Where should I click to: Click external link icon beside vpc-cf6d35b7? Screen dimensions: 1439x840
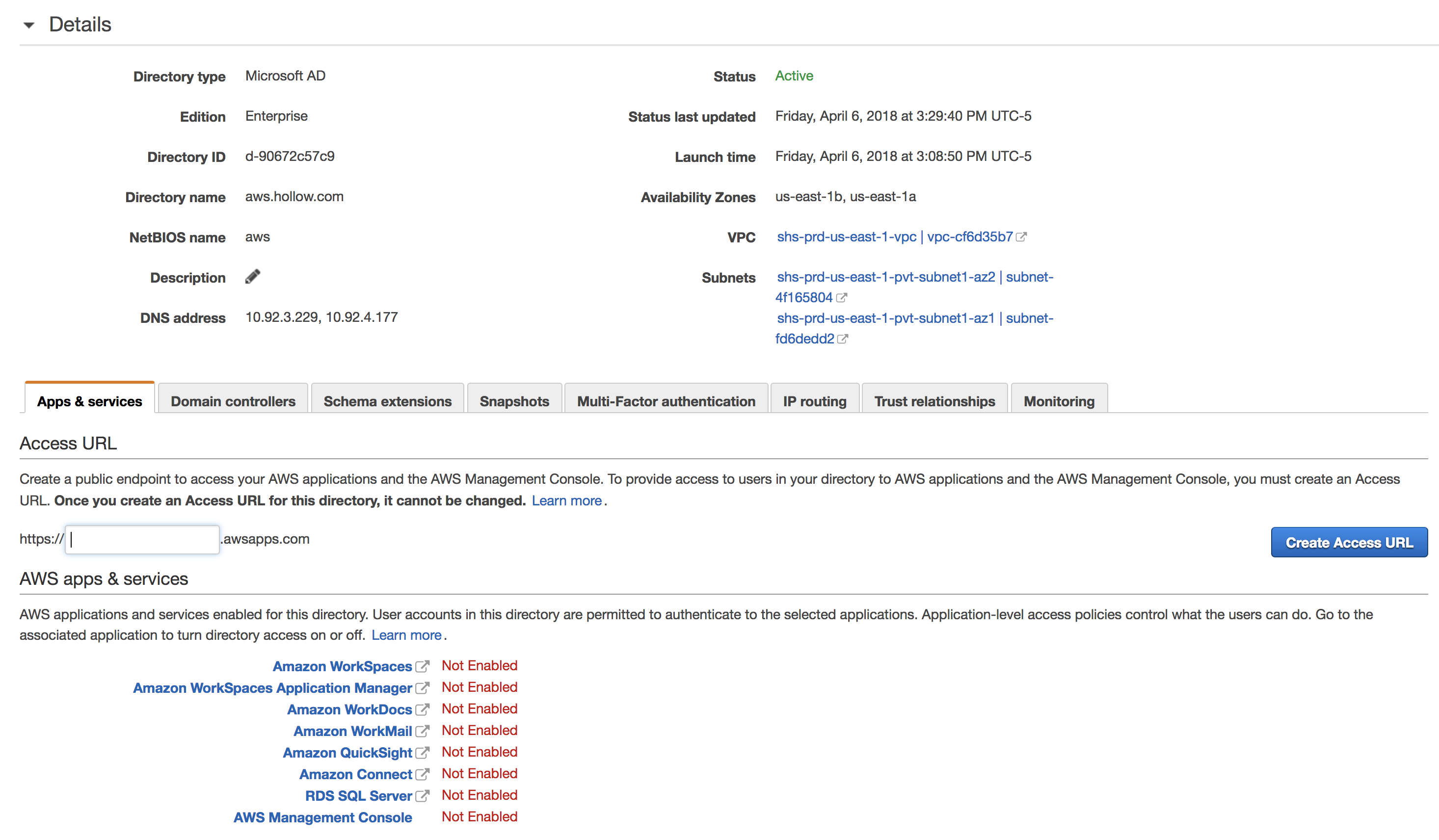(x=1021, y=237)
